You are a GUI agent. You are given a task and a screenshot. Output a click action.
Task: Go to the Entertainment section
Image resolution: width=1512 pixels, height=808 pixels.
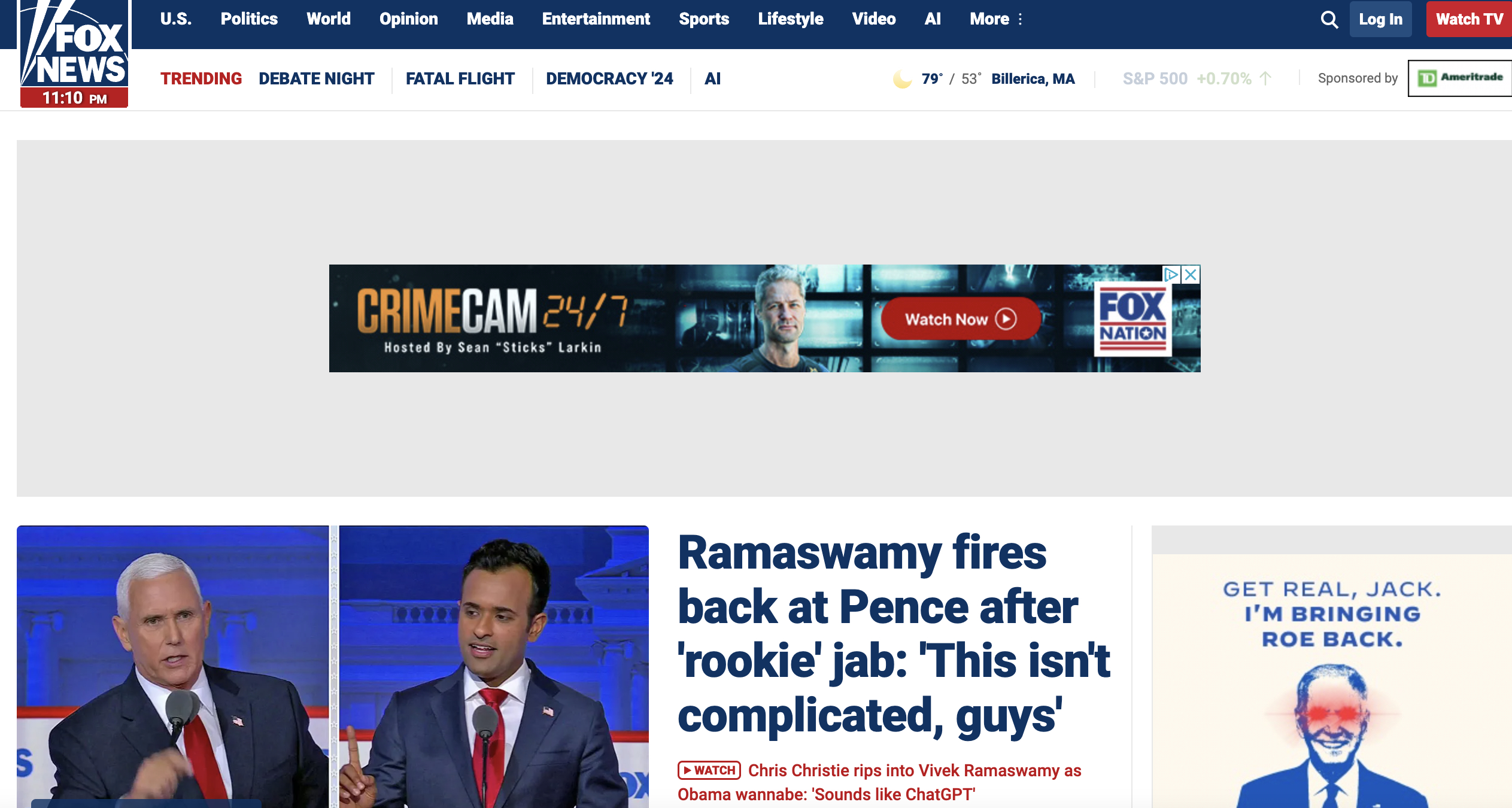(596, 19)
